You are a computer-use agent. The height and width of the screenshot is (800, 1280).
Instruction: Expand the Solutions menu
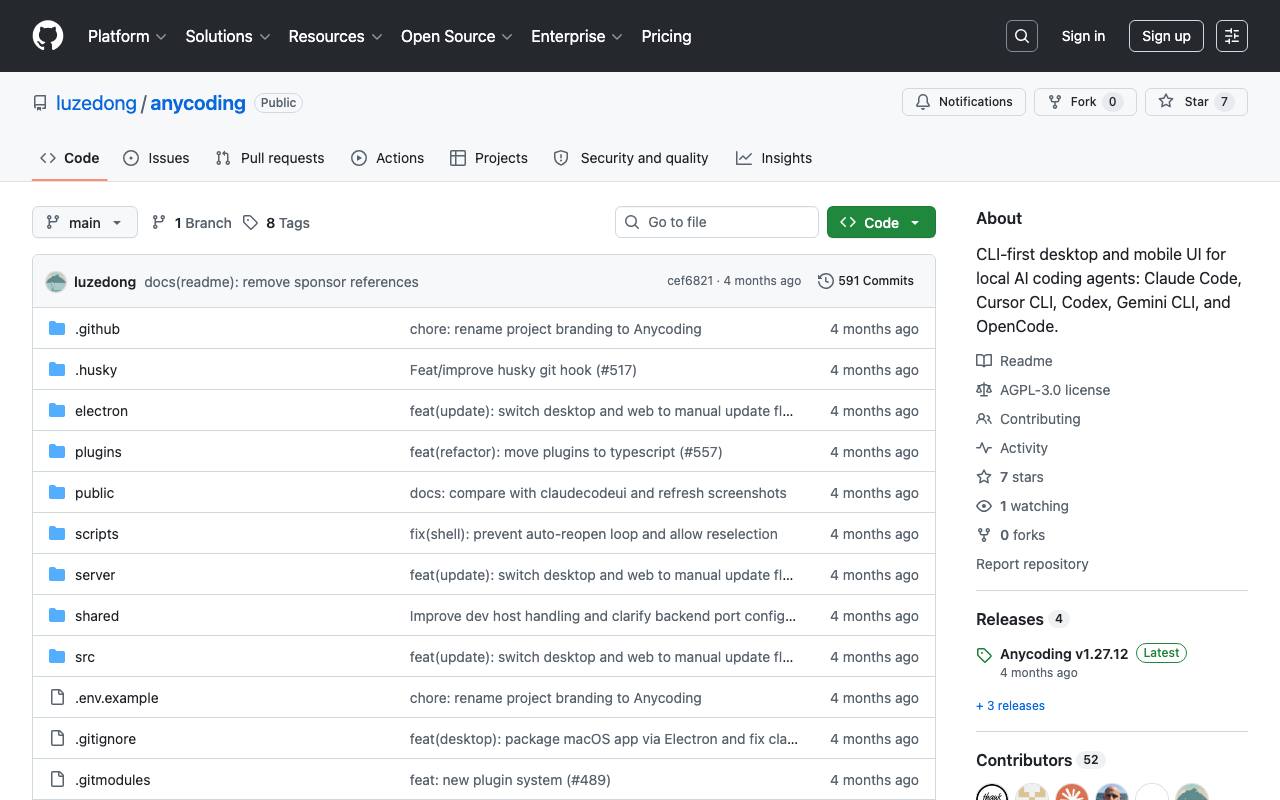228,36
